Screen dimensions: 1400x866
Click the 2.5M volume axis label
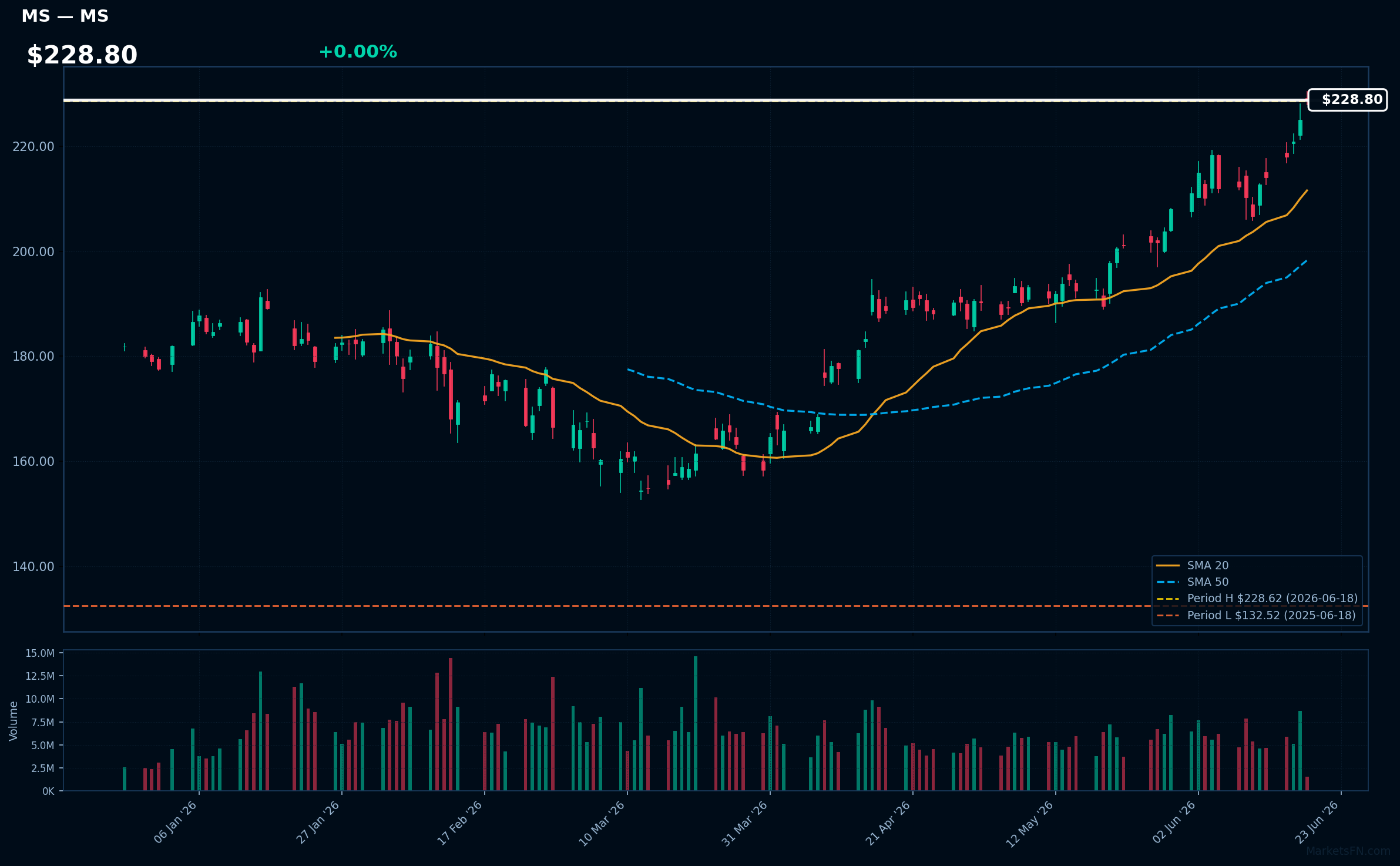coord(42,768)
